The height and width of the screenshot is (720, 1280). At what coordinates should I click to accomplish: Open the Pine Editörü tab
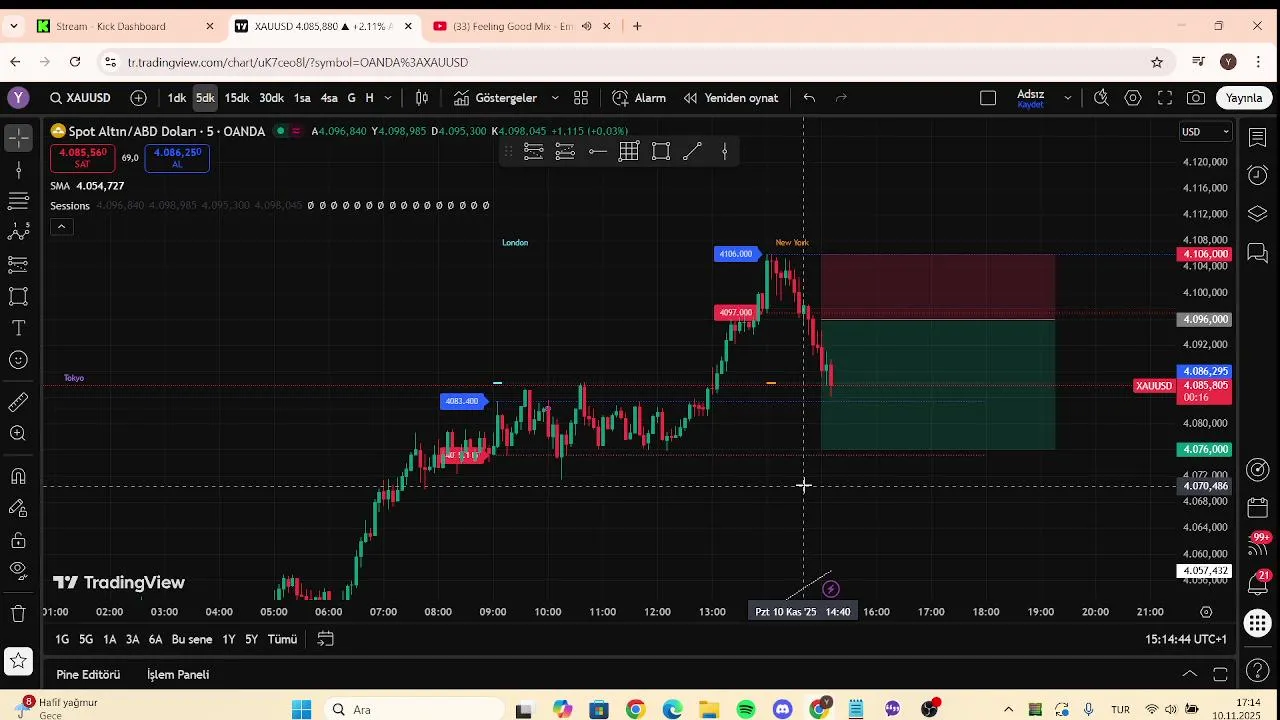[x=88, y=675]
